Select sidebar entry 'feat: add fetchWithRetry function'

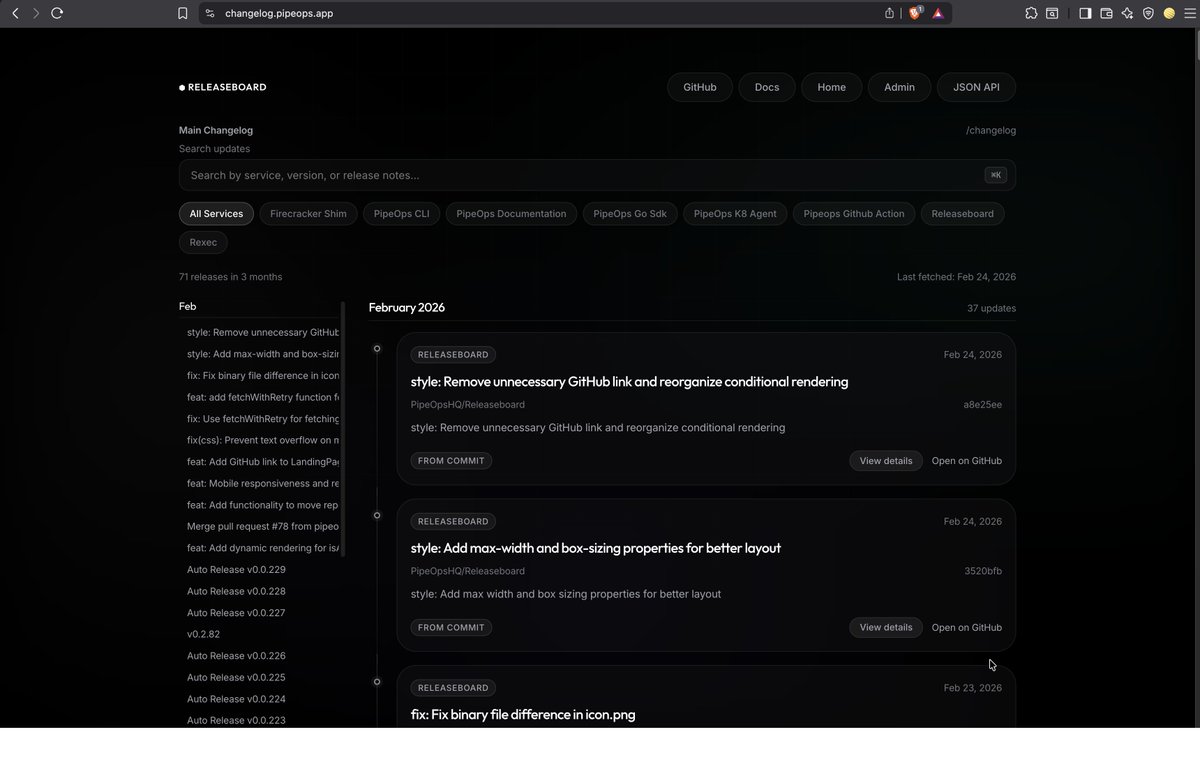point(263,397)
